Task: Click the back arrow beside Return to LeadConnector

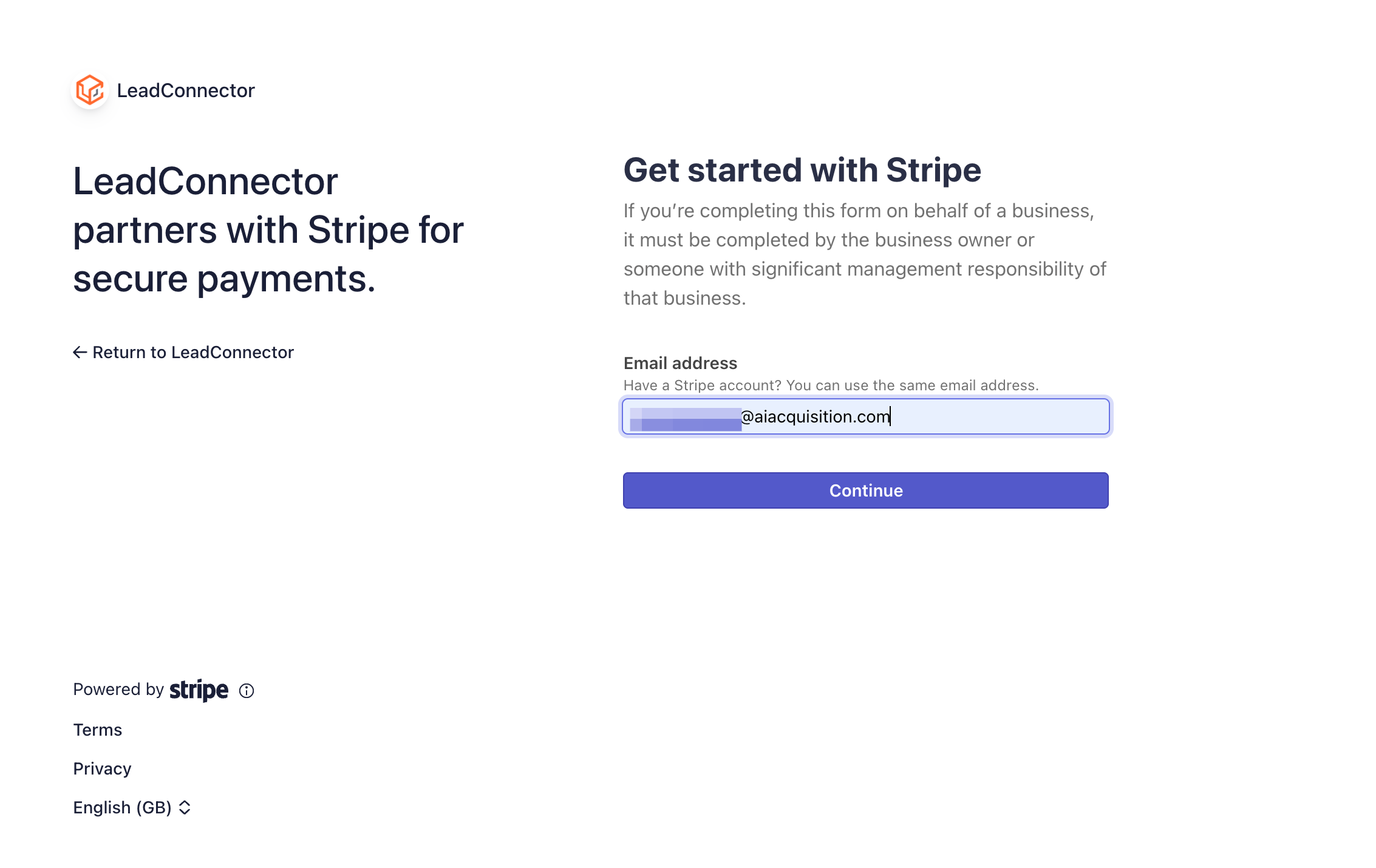Action: coord(80,352)
